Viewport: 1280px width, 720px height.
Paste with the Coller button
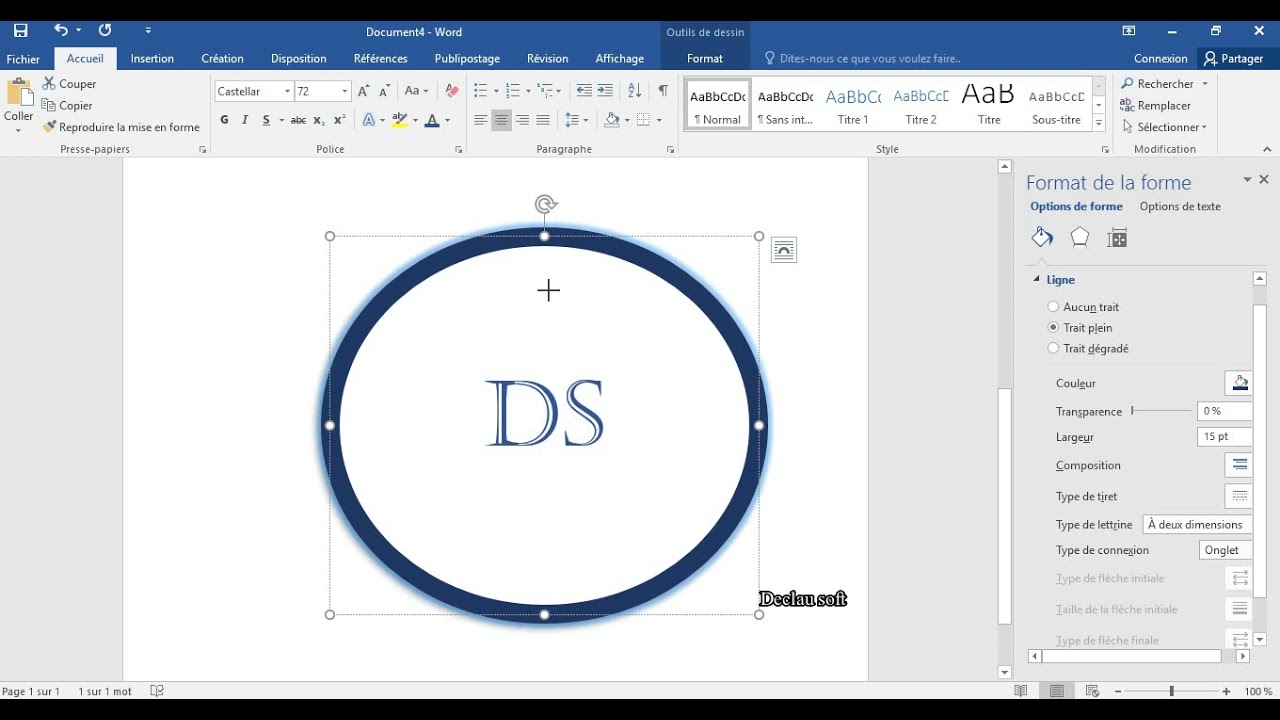(x=18, y=106)
